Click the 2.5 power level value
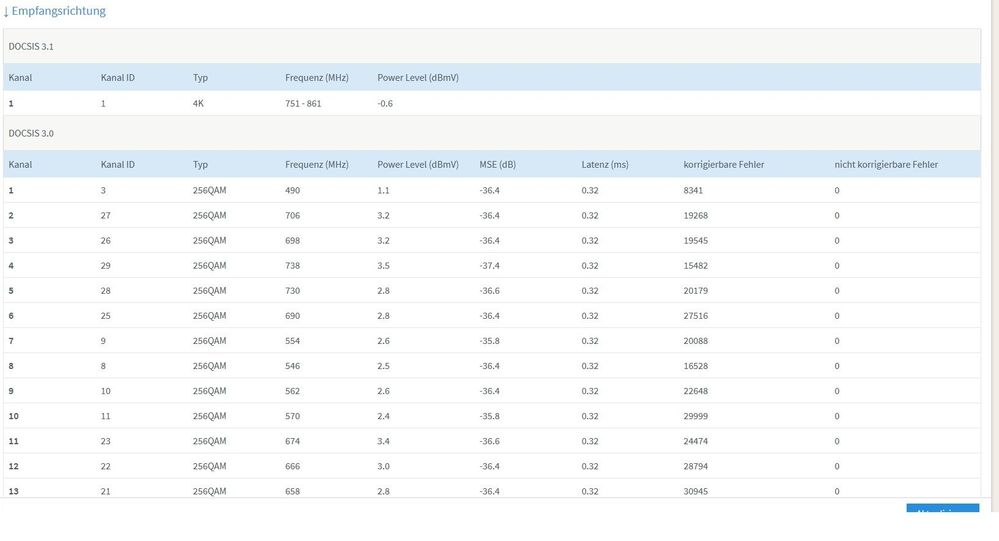This screenshot has height=541, width=999. [383, 366]
